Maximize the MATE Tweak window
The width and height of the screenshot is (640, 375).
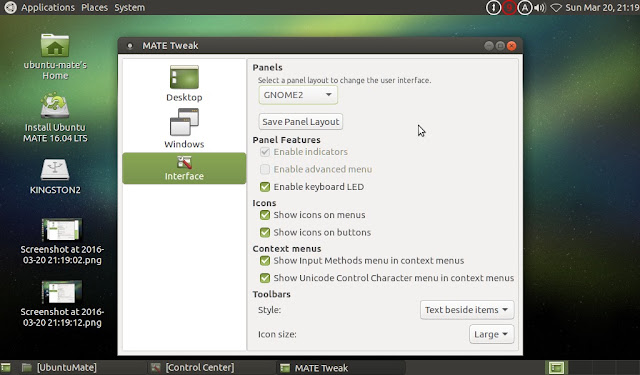(x=500, y=46)
